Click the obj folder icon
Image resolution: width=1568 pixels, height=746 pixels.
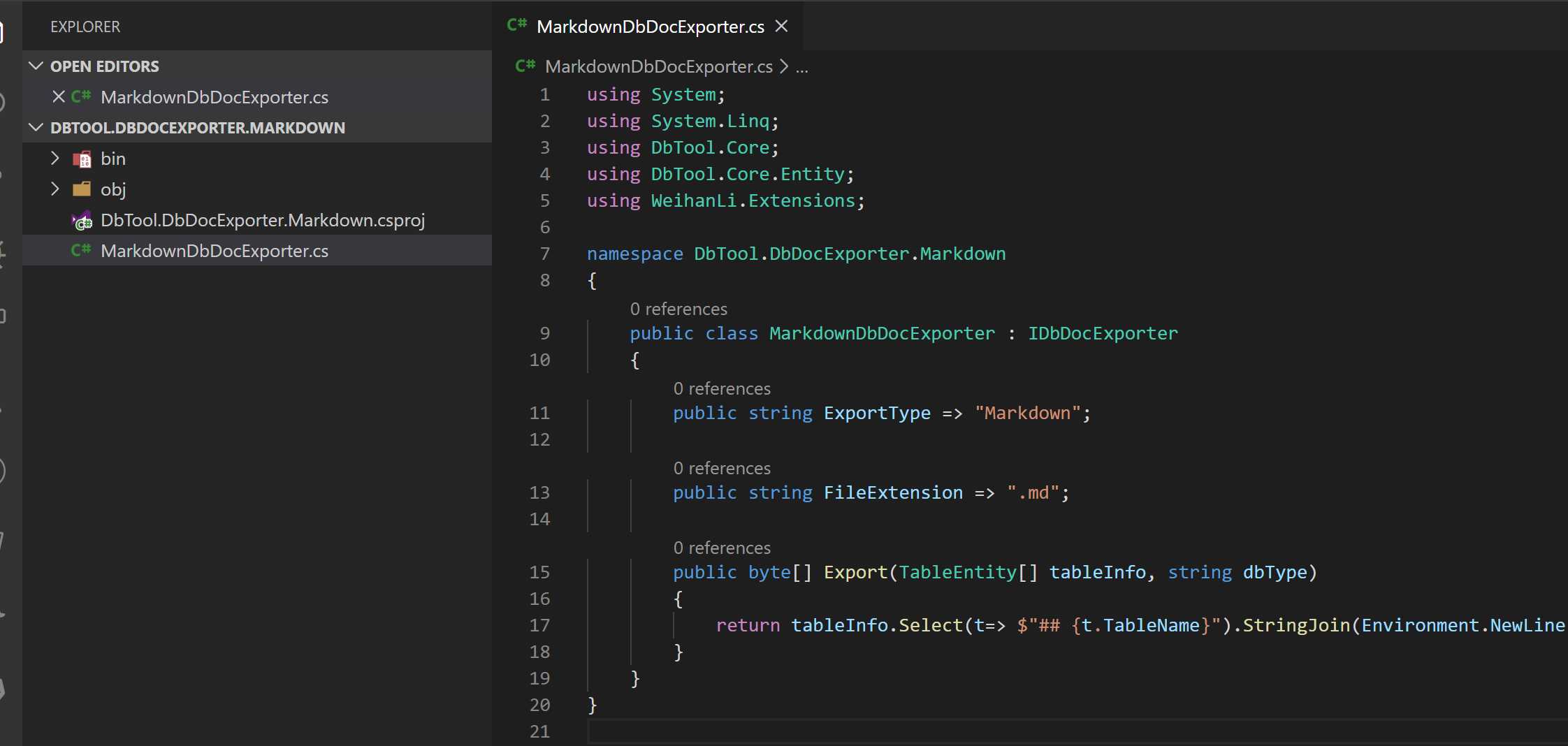click(82, 189)
